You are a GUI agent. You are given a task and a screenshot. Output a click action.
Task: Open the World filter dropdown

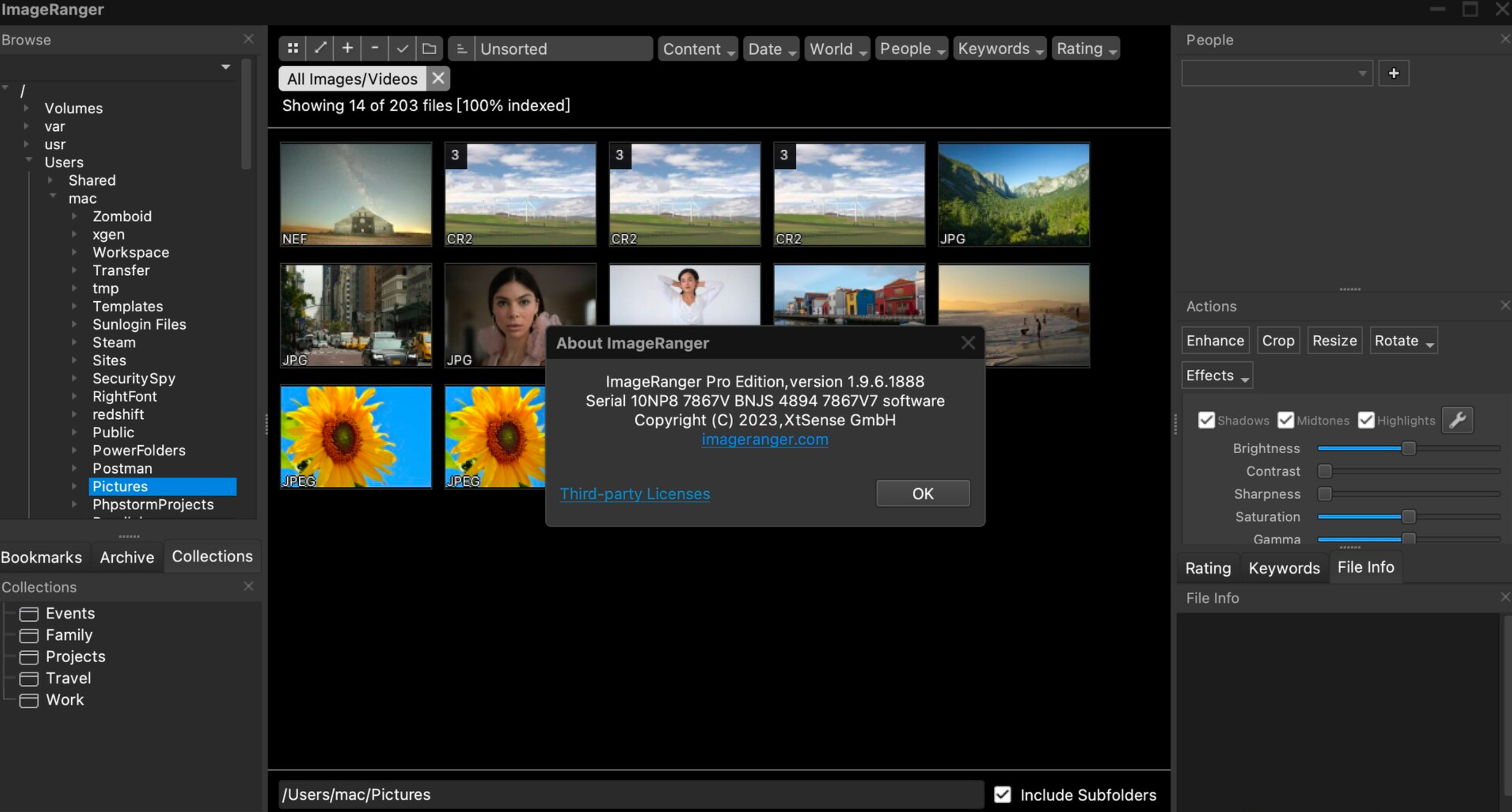837,49
